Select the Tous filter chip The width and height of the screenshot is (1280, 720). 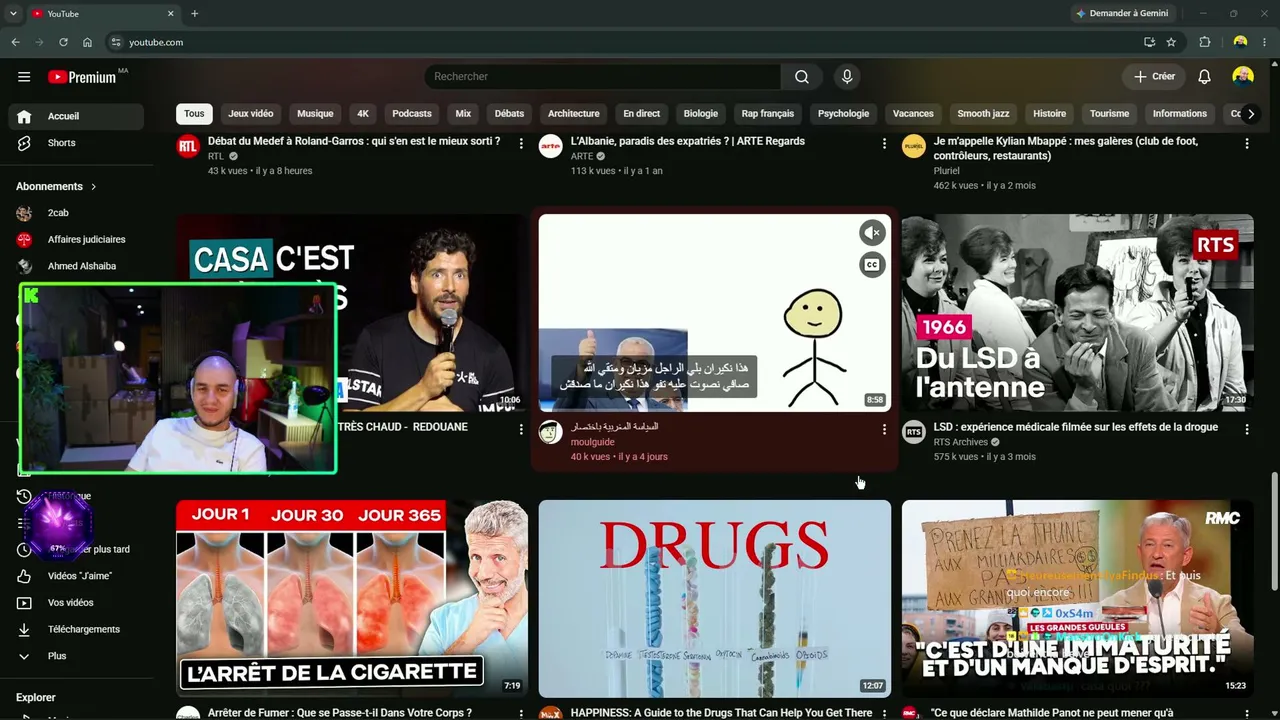[194, 114]
